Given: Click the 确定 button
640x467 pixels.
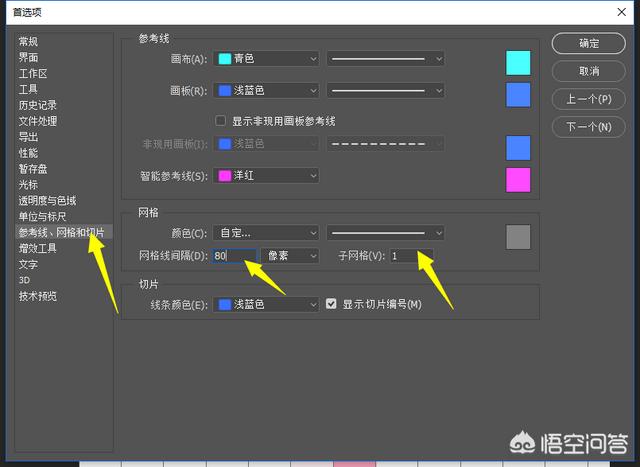Looking at the screenshot, I should coord(589,43).
